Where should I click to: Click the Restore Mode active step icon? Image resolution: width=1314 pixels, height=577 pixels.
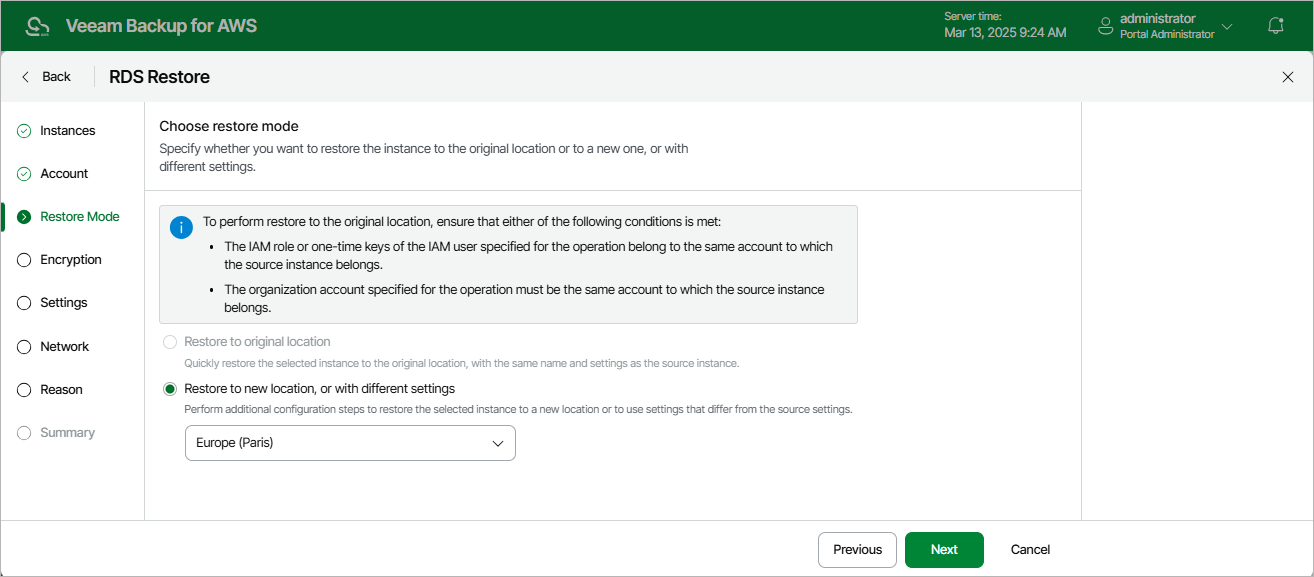point(24,217)
